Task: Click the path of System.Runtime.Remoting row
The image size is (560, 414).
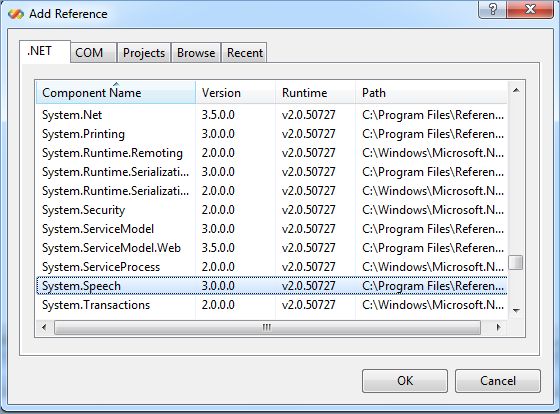Action: tap(433, 153)
